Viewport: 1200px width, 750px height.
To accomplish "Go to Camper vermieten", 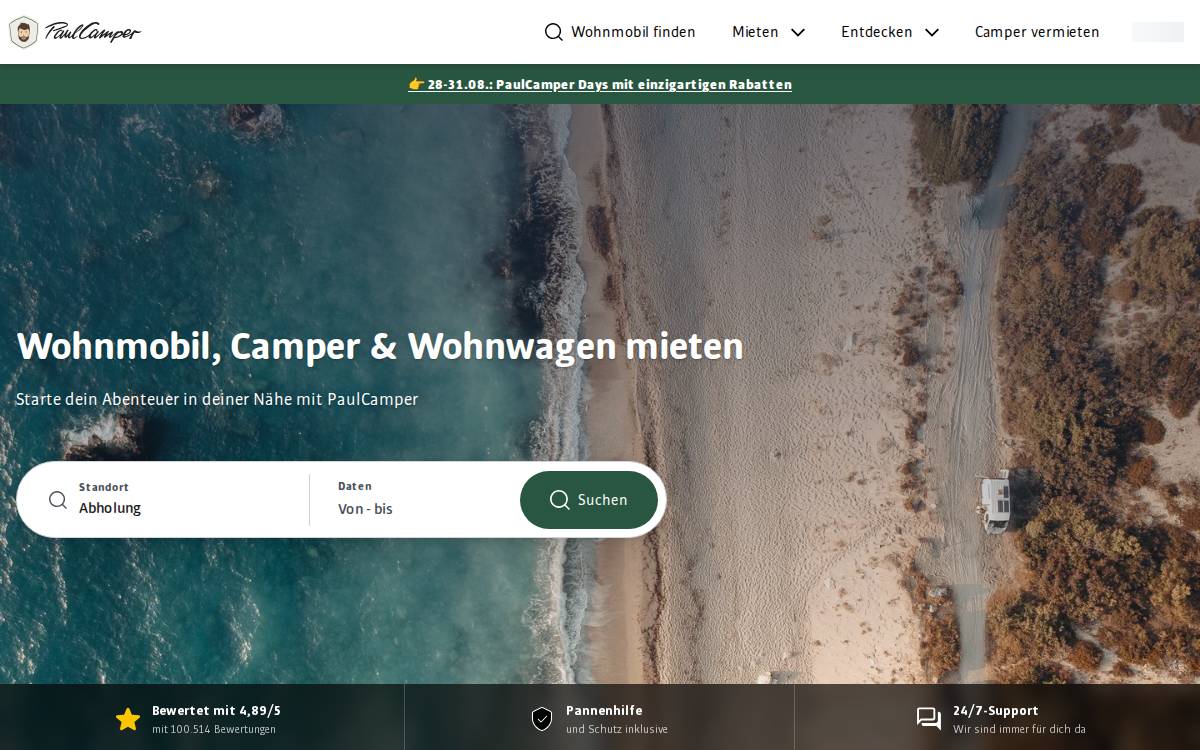I will click(x=1037, y=32).
